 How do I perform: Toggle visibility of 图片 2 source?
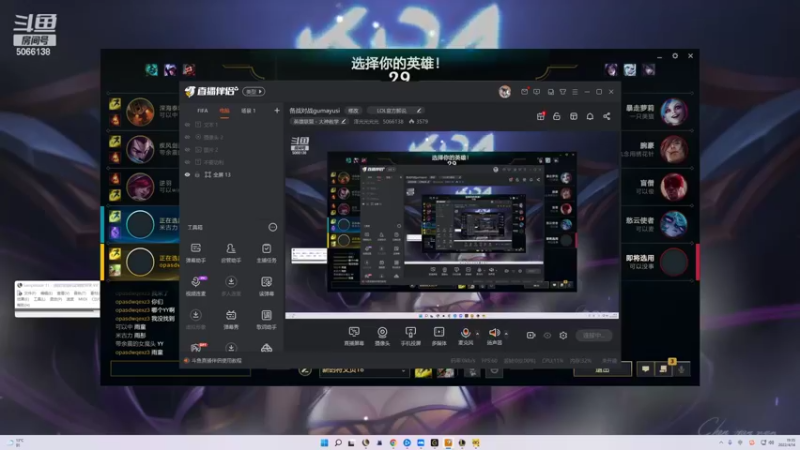coord(187,149)
